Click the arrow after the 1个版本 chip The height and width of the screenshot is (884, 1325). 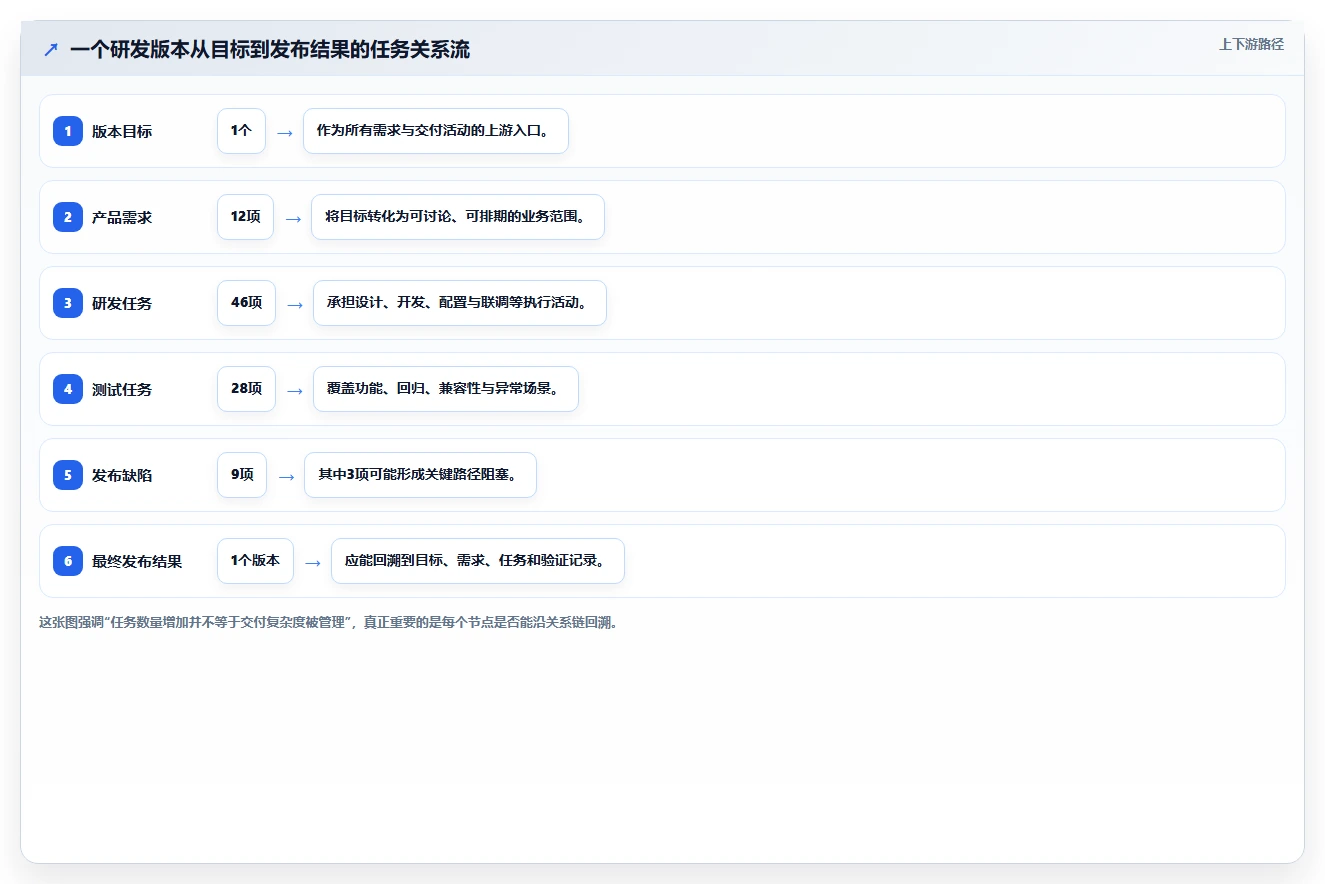coord(312,562)
